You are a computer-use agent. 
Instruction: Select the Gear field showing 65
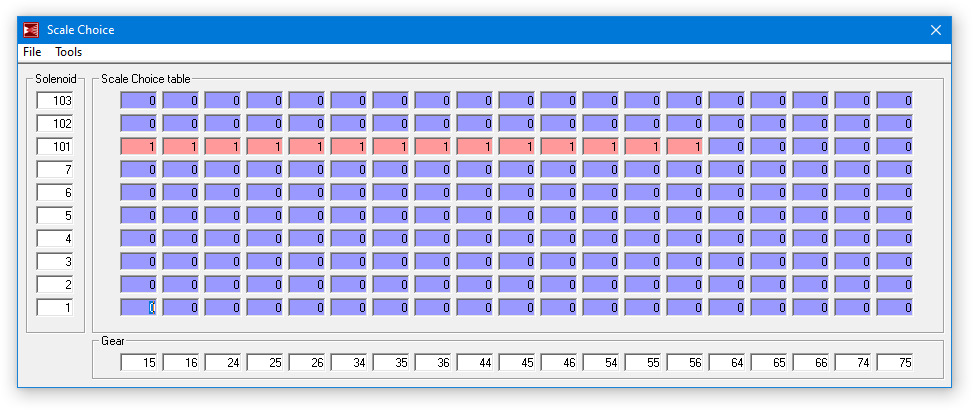click(769, 363)
